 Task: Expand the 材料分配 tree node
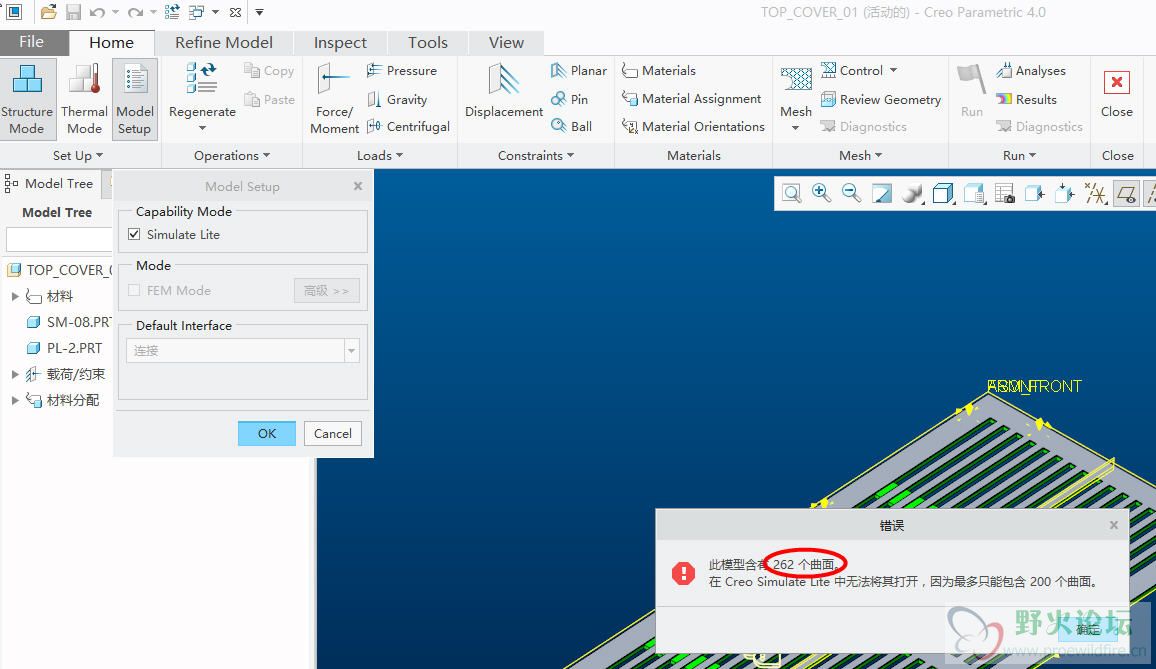[x=15, y=400]
